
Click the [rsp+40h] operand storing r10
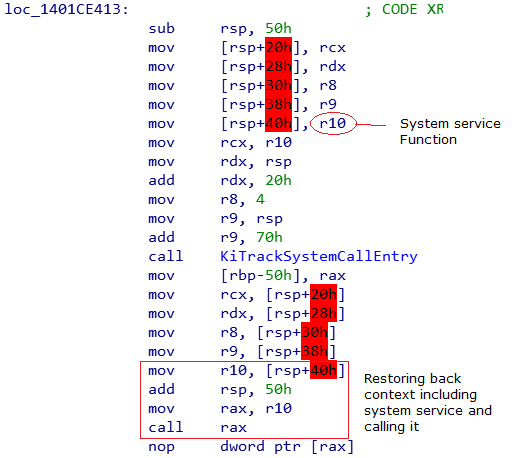click(262, 124)
